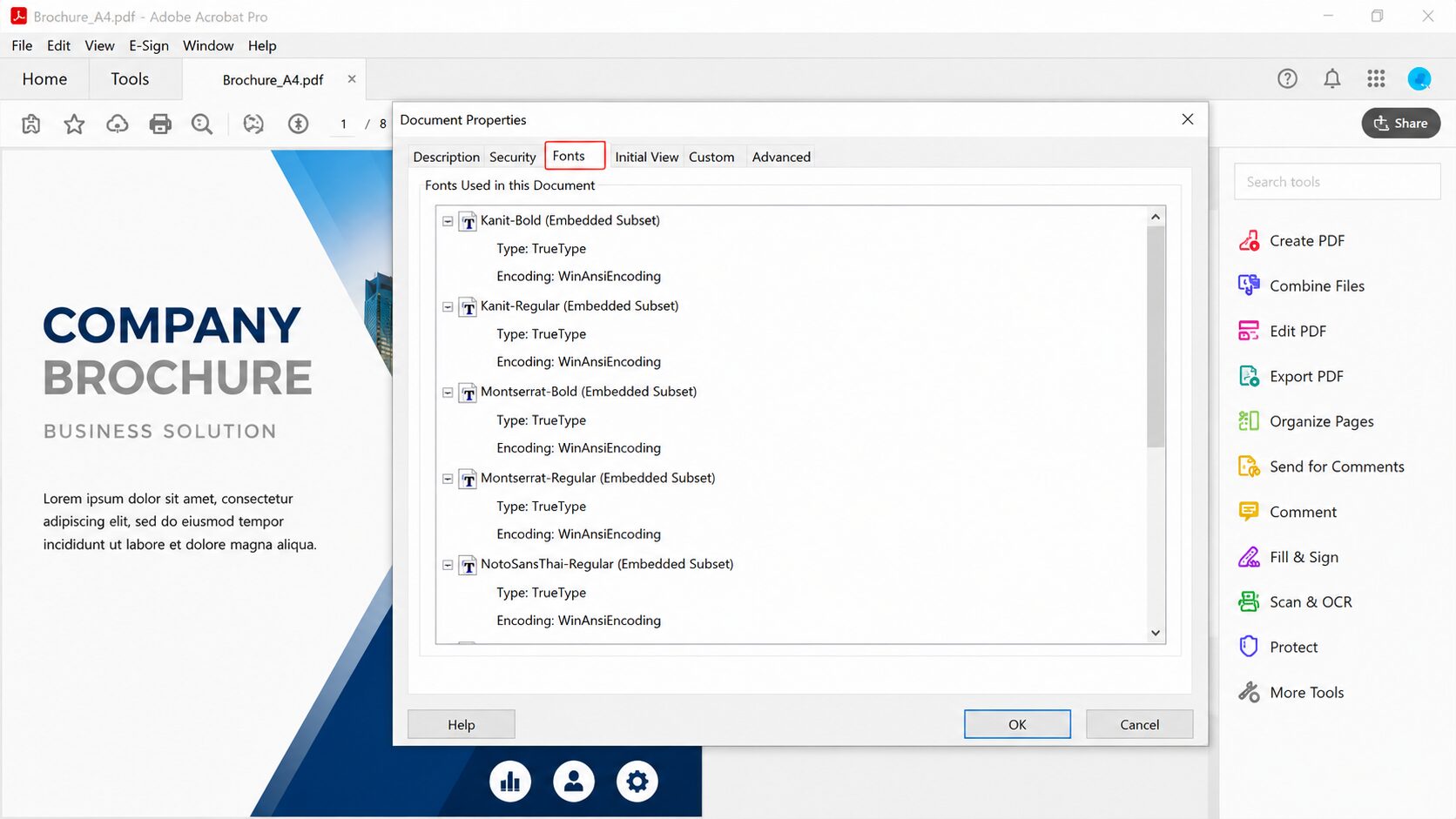Open the Edit menu

pyautogui.click(x=58, y=46)
